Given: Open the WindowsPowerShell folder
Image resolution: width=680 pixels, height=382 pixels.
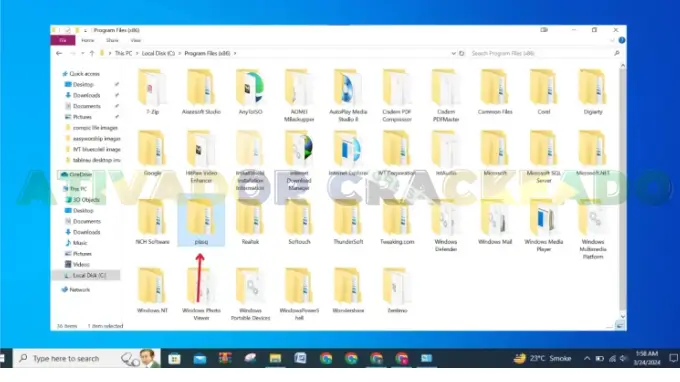Looking at the screenshot, I should click(299, 294).
